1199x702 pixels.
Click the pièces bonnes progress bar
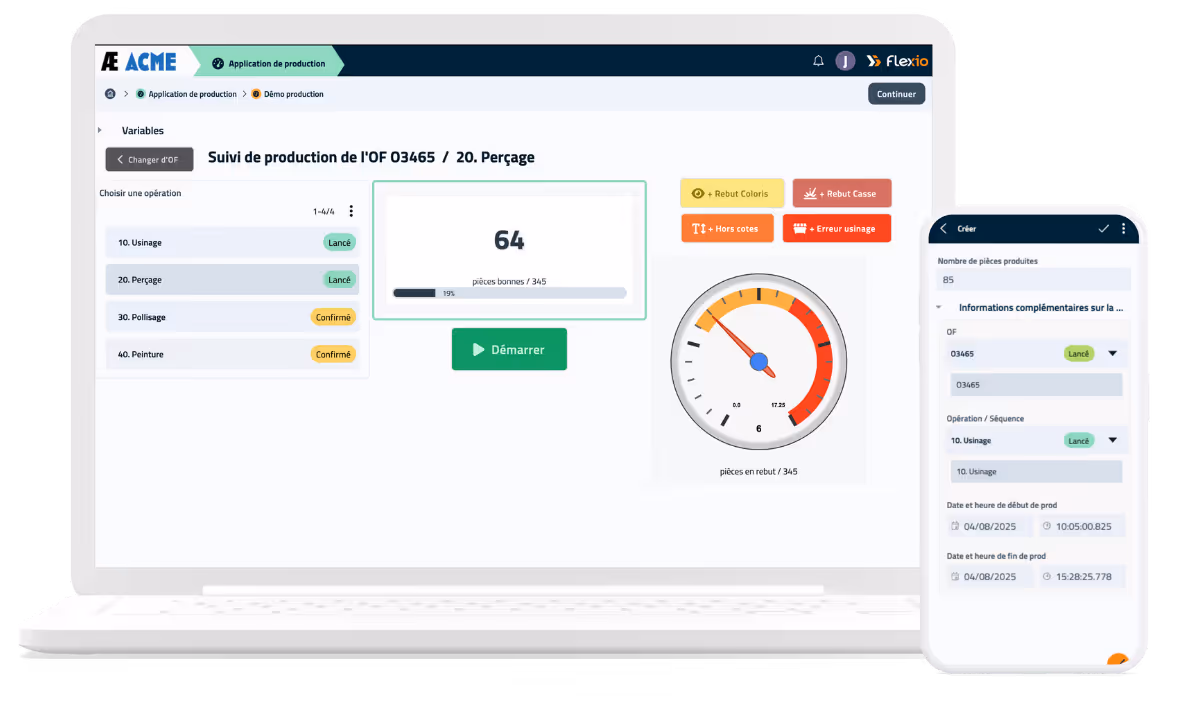[509, 293]
